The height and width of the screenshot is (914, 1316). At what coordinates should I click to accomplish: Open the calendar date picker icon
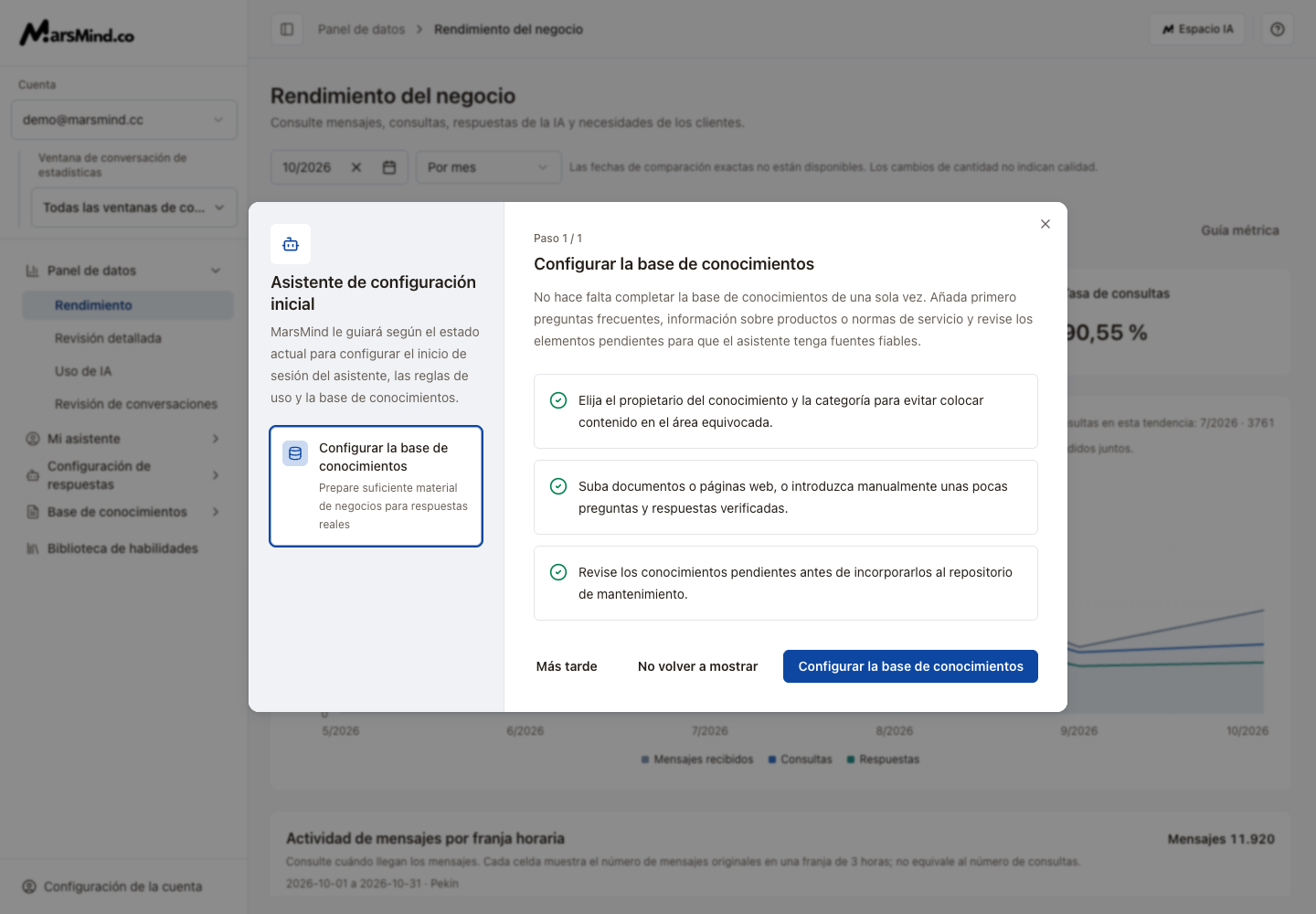(x=389, y=167)
